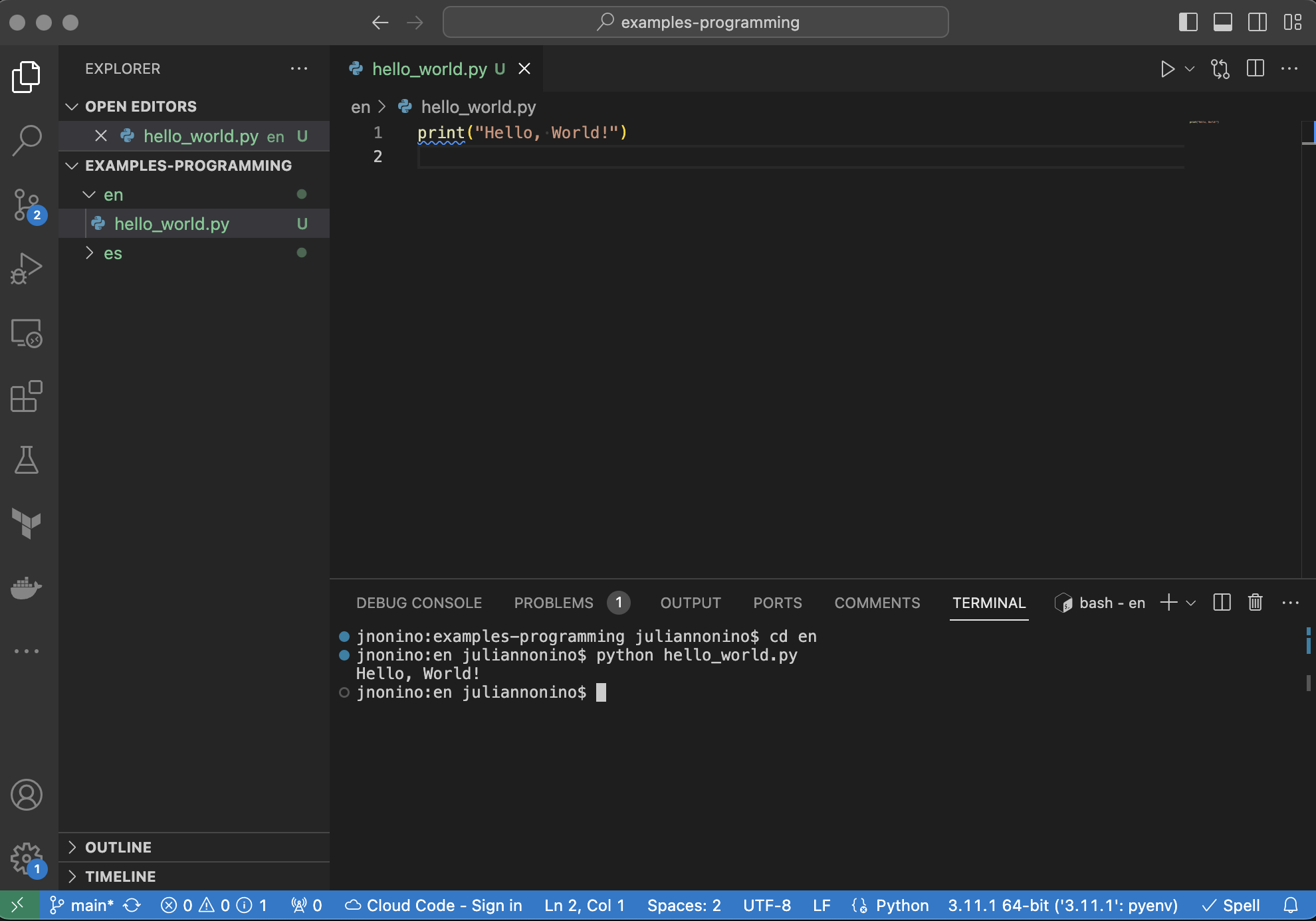
Task: Open the notifications bell in the status bar
Action: coord(1292,905)
